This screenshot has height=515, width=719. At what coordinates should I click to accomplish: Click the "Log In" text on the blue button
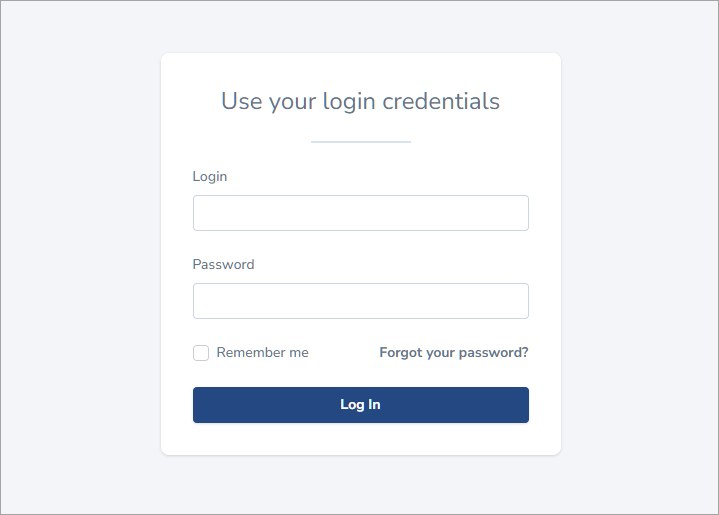coord(360,405)
